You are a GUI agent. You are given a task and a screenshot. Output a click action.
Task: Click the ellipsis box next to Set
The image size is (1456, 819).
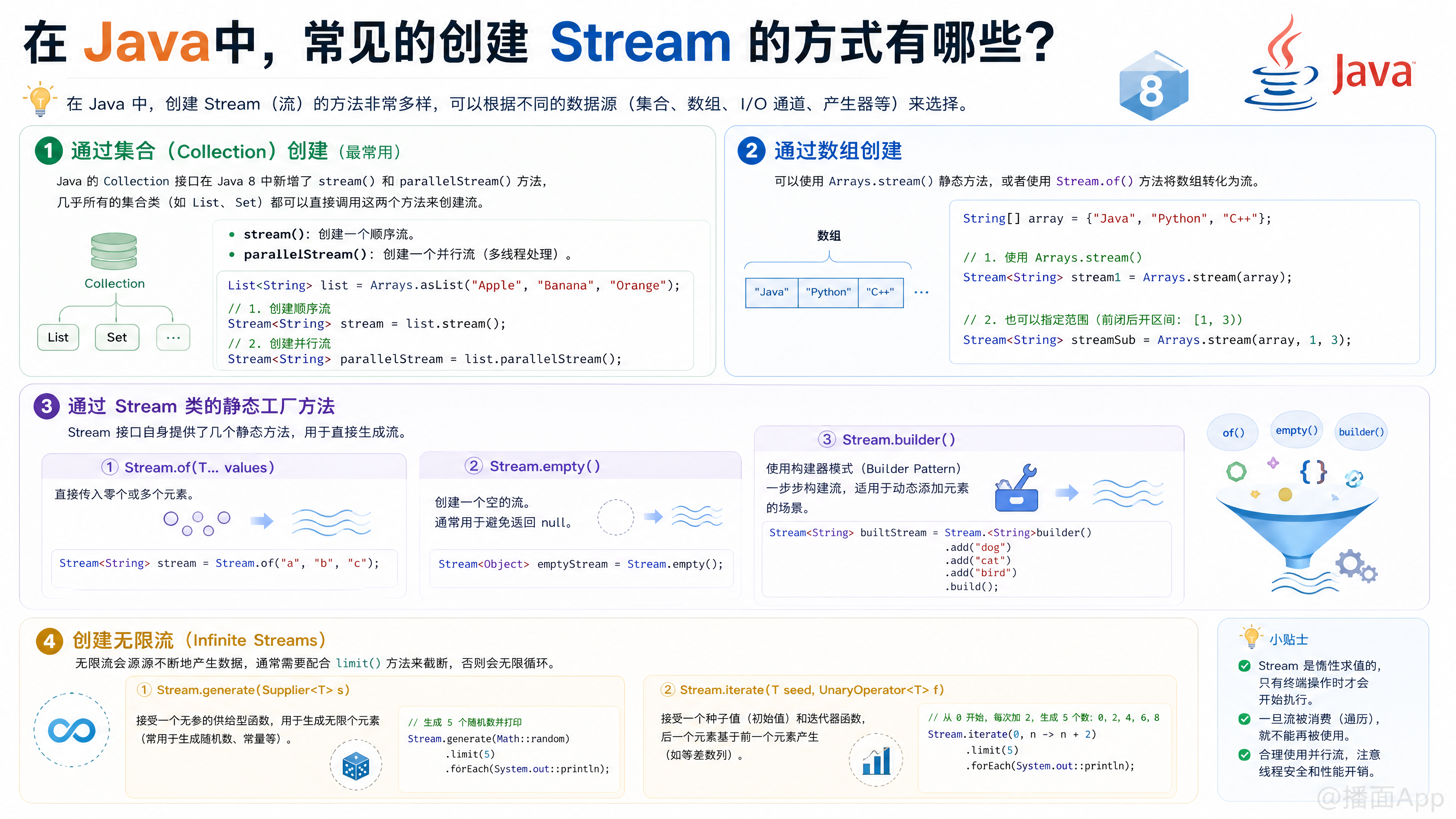173,337
